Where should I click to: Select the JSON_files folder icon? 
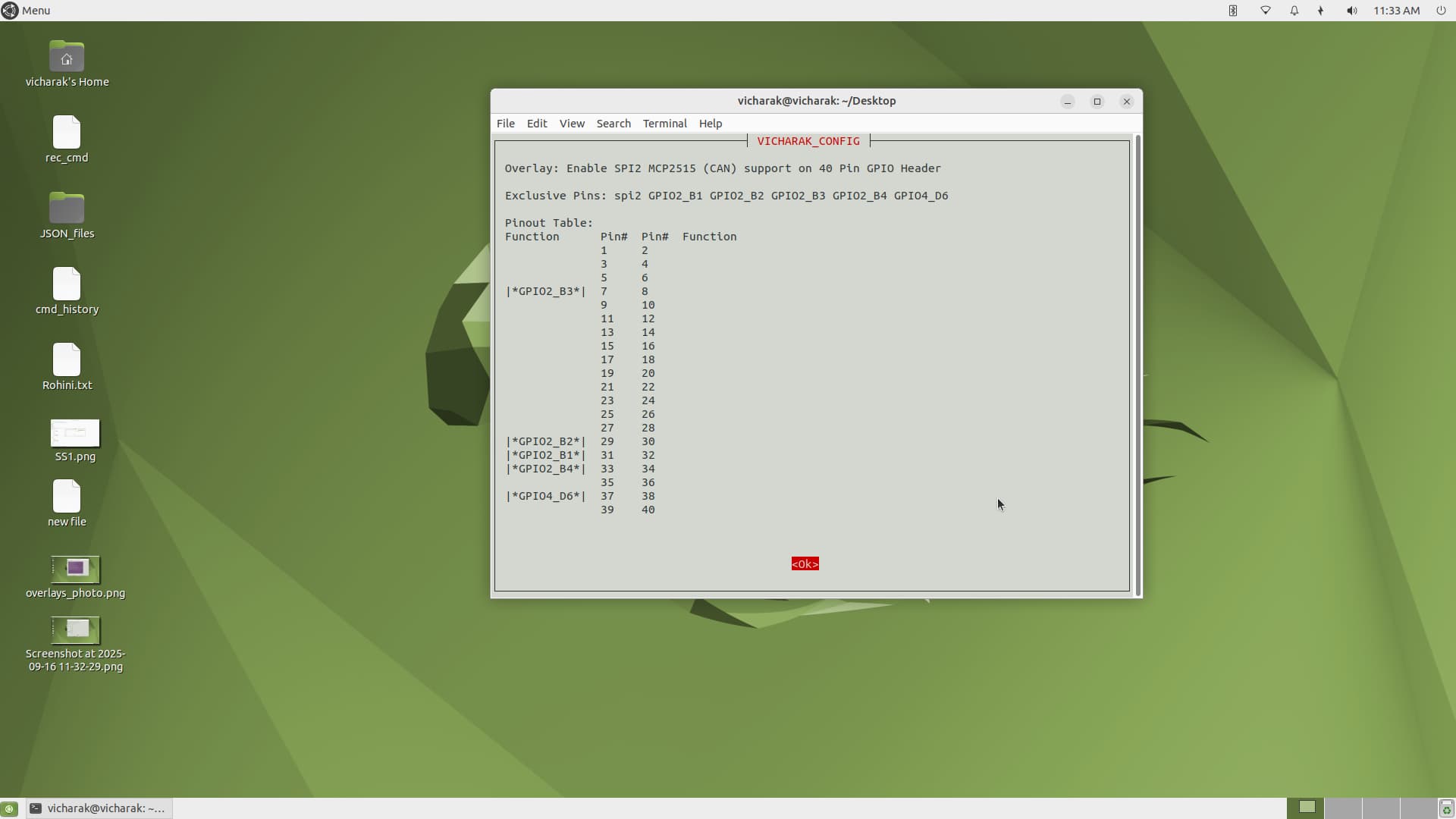click(67, 209)
